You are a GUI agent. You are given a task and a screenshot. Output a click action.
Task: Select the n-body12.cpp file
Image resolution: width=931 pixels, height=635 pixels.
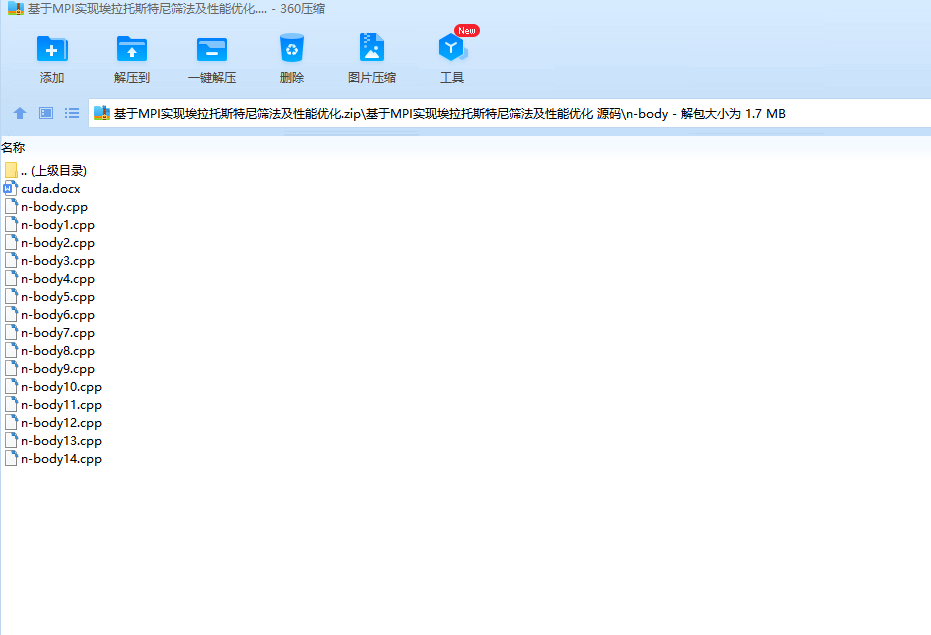click(53, 423)
